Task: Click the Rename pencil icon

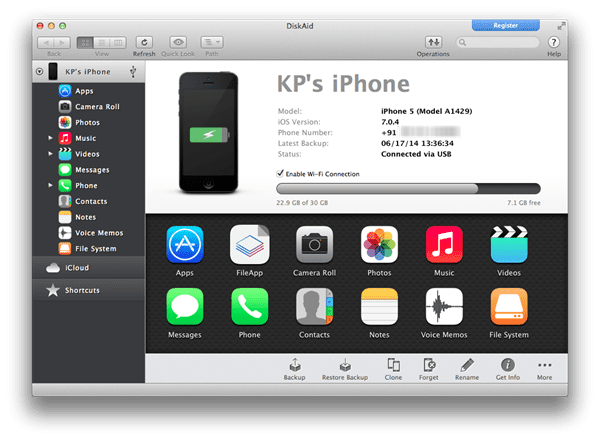Action: pos(467,365)
